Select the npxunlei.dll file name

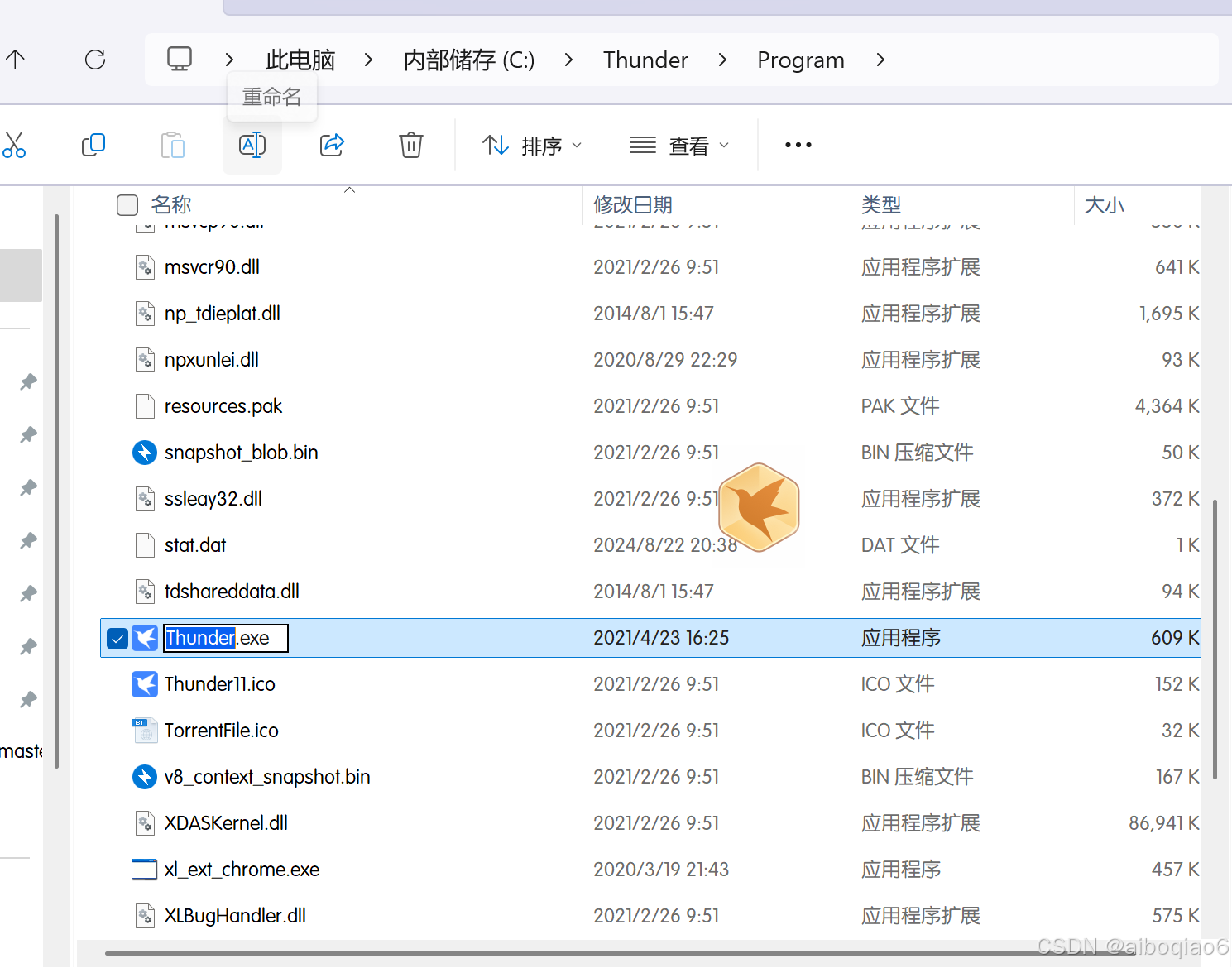pos(212,360)
